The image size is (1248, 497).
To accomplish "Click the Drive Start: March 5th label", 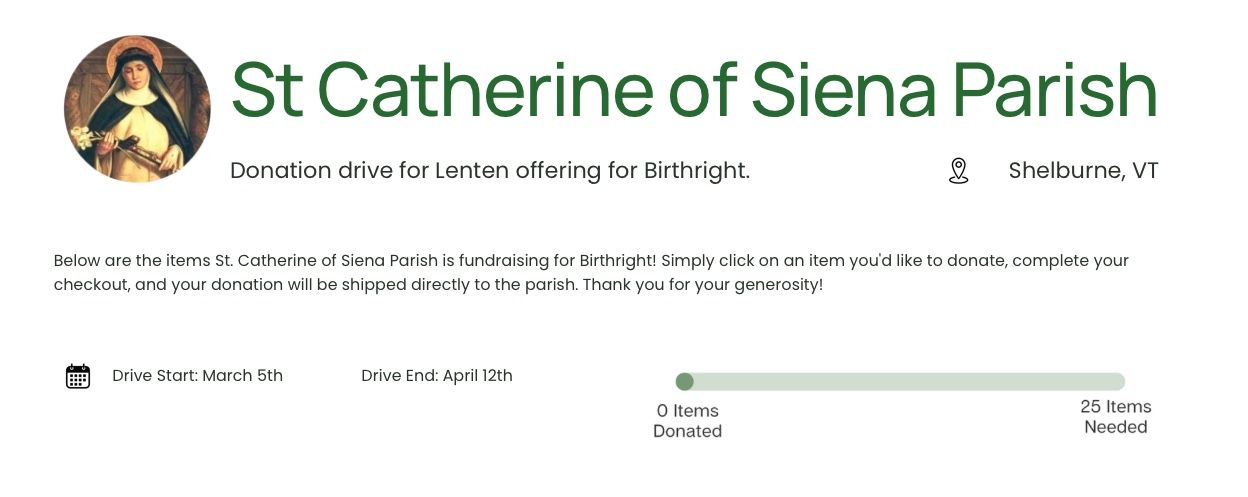I will pos(197,376).
